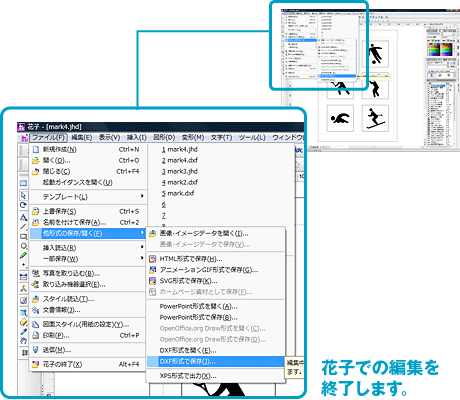Select 画像・イメージデータを開く(I)...
Screen dimensions: 460x400
click(x=216, y=233)
